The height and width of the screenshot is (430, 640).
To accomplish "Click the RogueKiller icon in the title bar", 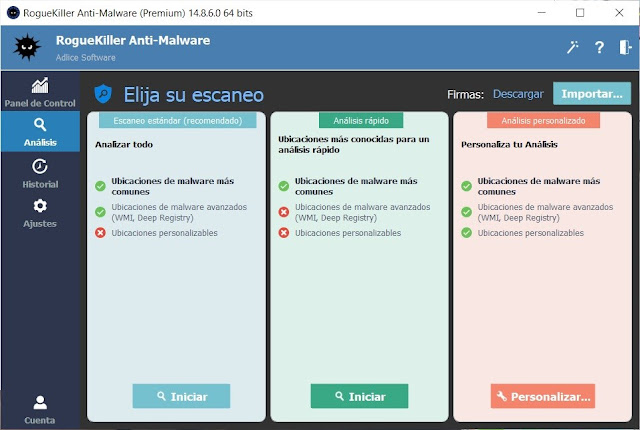I will coord(13,13).
